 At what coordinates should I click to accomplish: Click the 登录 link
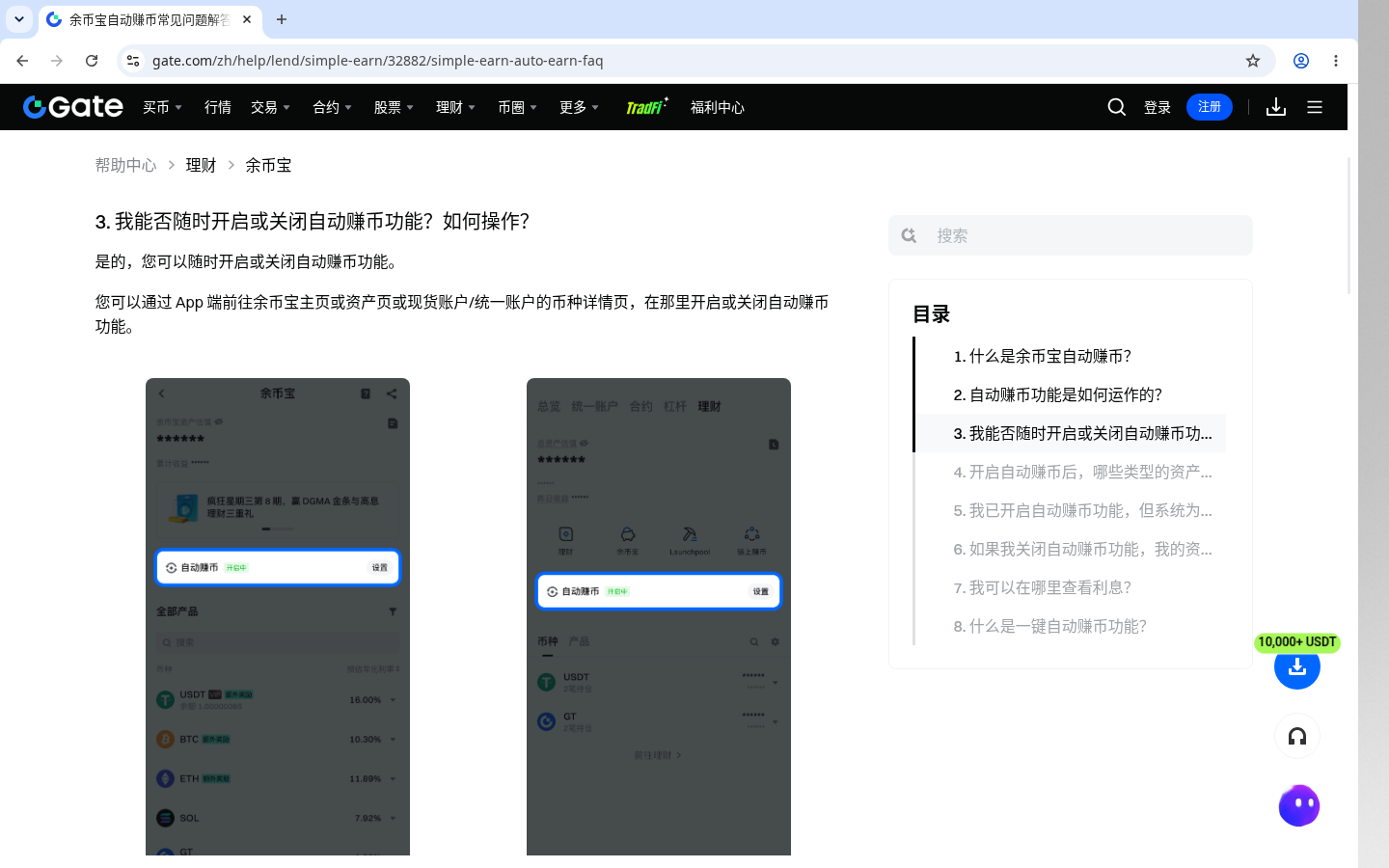[x=1157, y=107]
